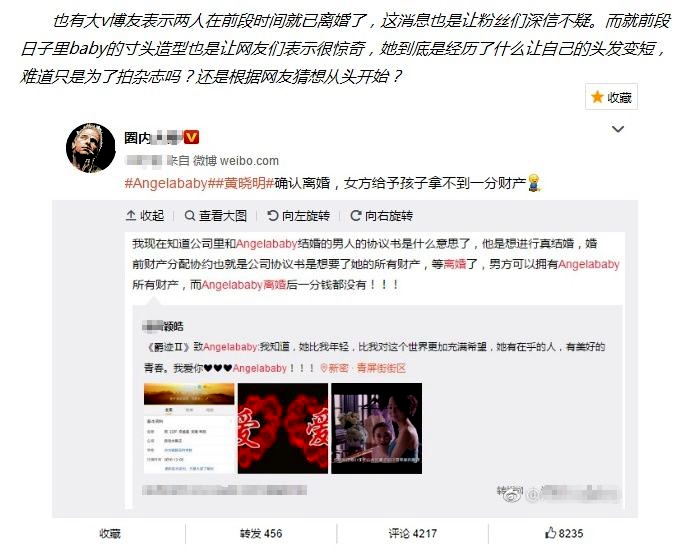
Task: Click the star 收藏 favorite button
Action: pyautogui.click(x=611, y=97)
